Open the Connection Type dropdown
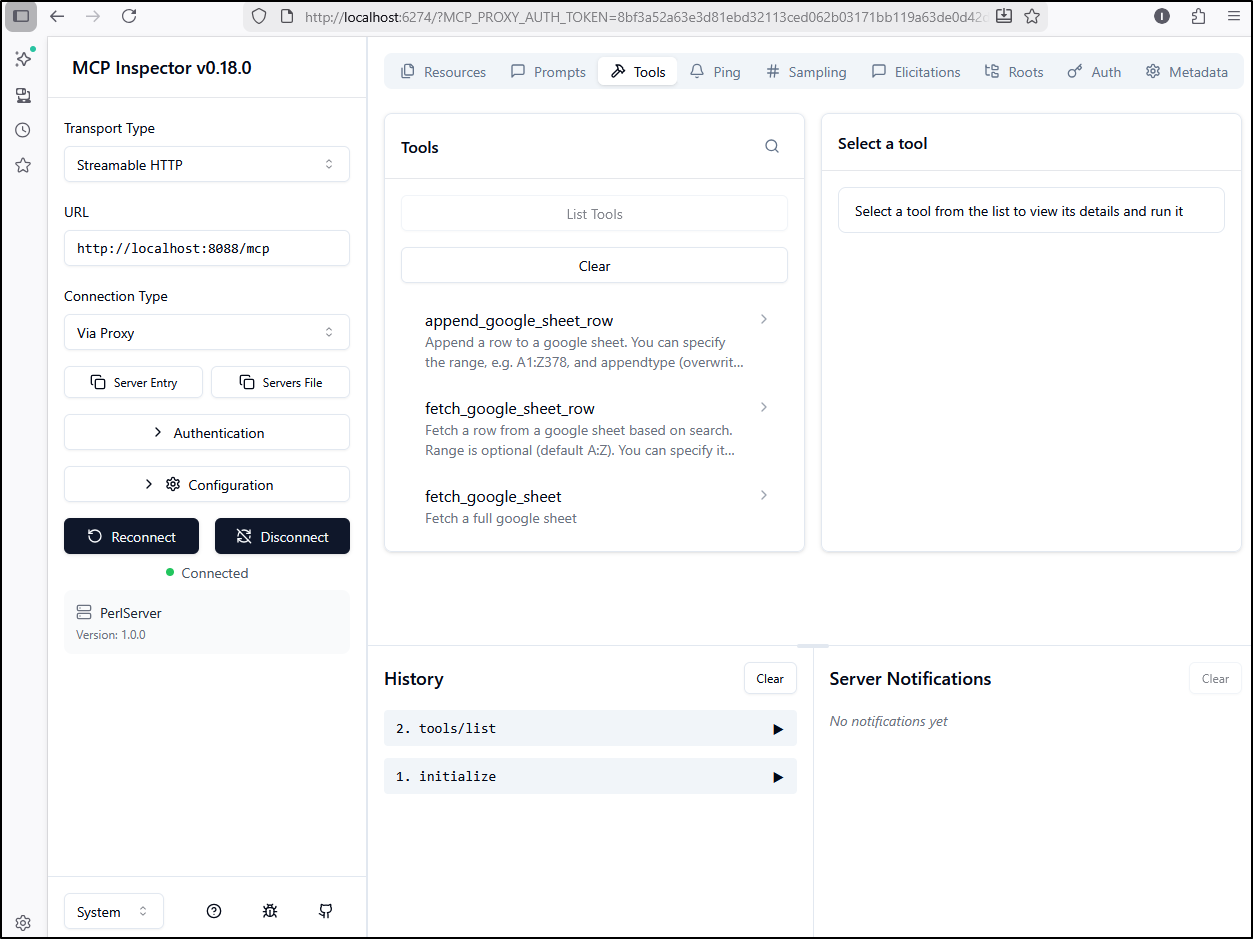1253x939 pixels. pyautogui.click(x=206, y=333)
